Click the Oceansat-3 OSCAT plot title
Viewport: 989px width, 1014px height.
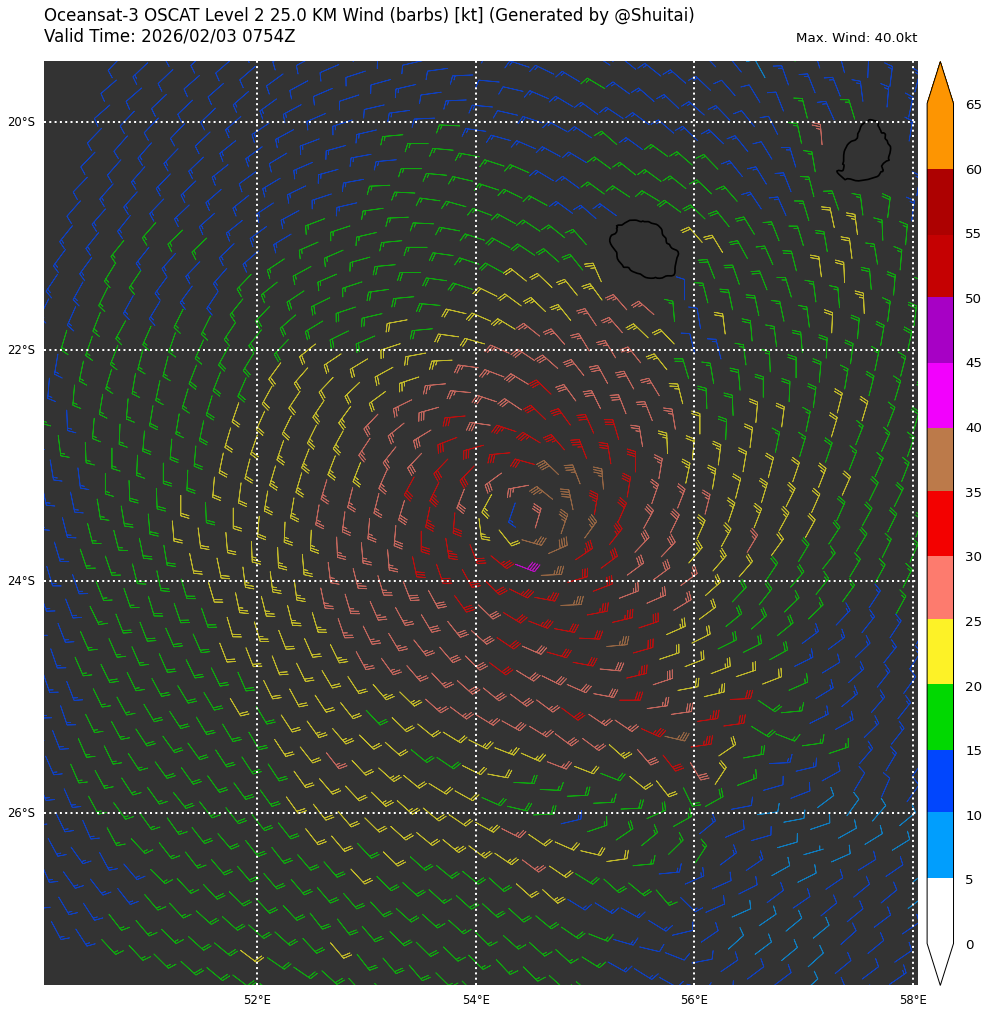[368, 15]
